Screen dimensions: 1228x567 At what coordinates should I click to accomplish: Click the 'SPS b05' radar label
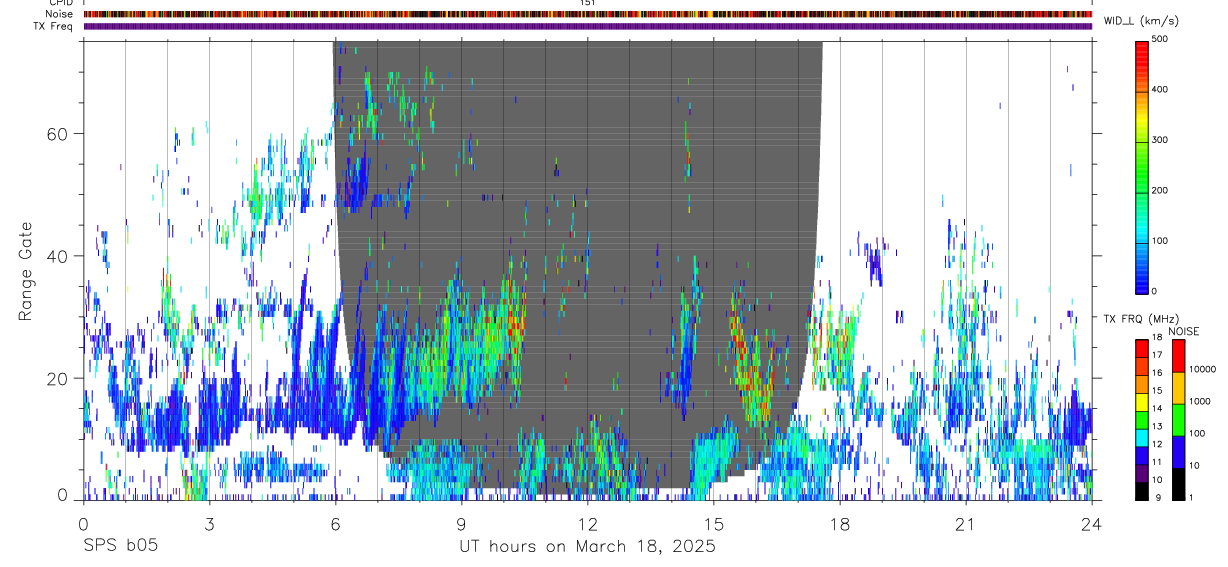[120, 547]
